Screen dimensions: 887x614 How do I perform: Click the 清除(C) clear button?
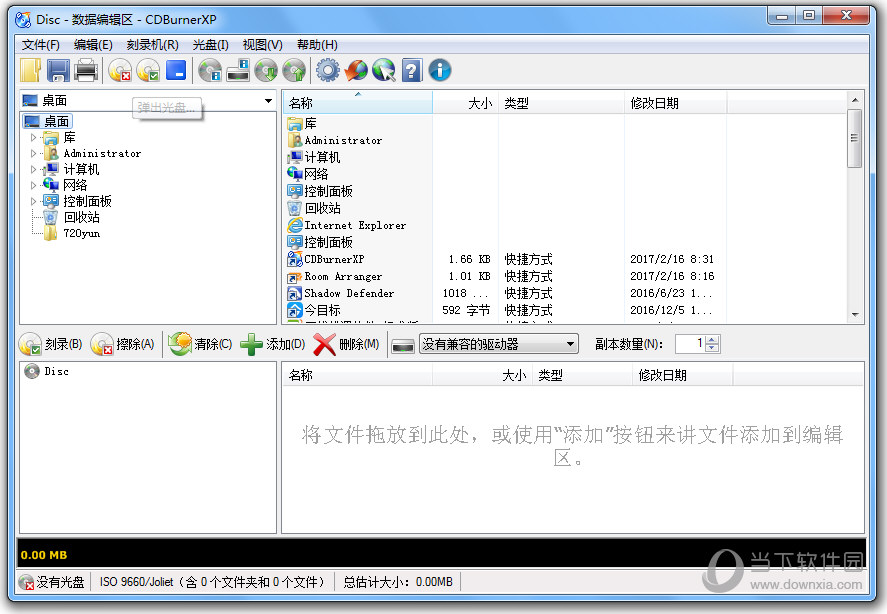coord(201,344)
